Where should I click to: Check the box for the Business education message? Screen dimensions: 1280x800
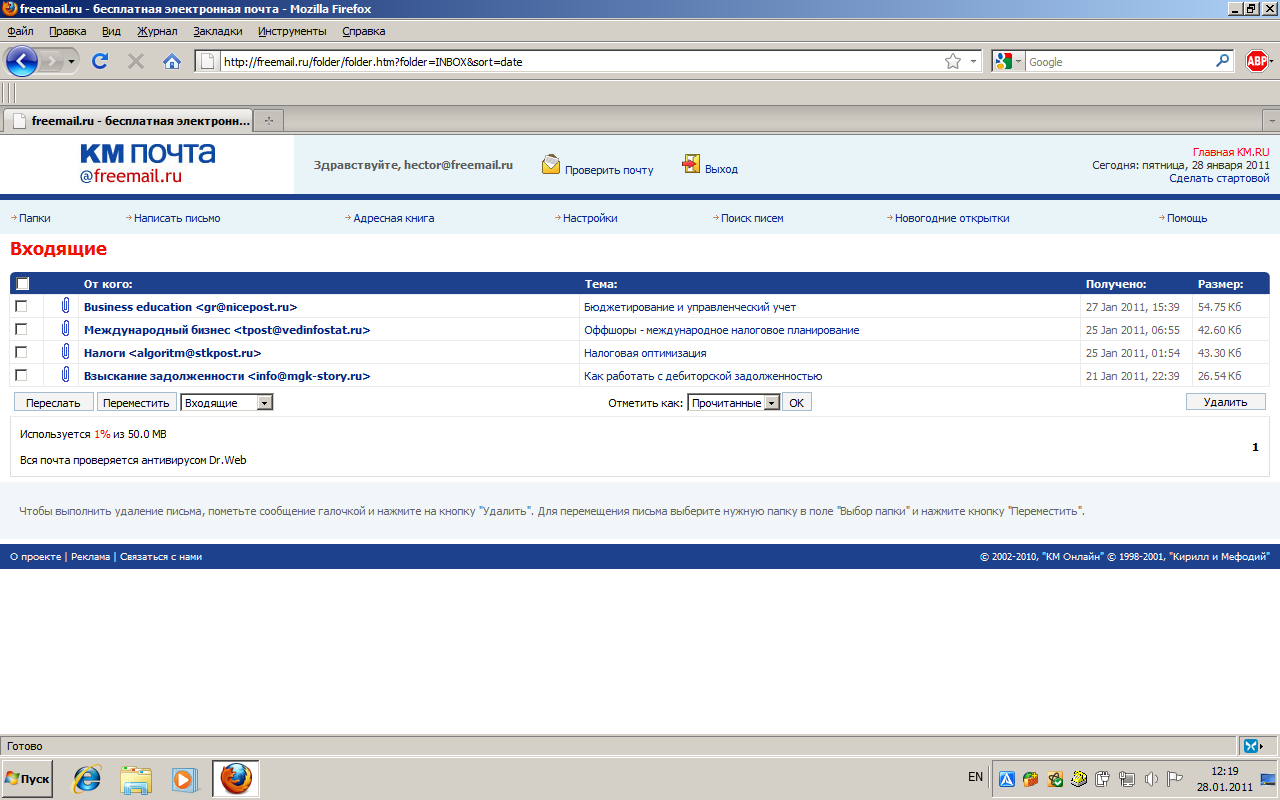pos(21,306)
